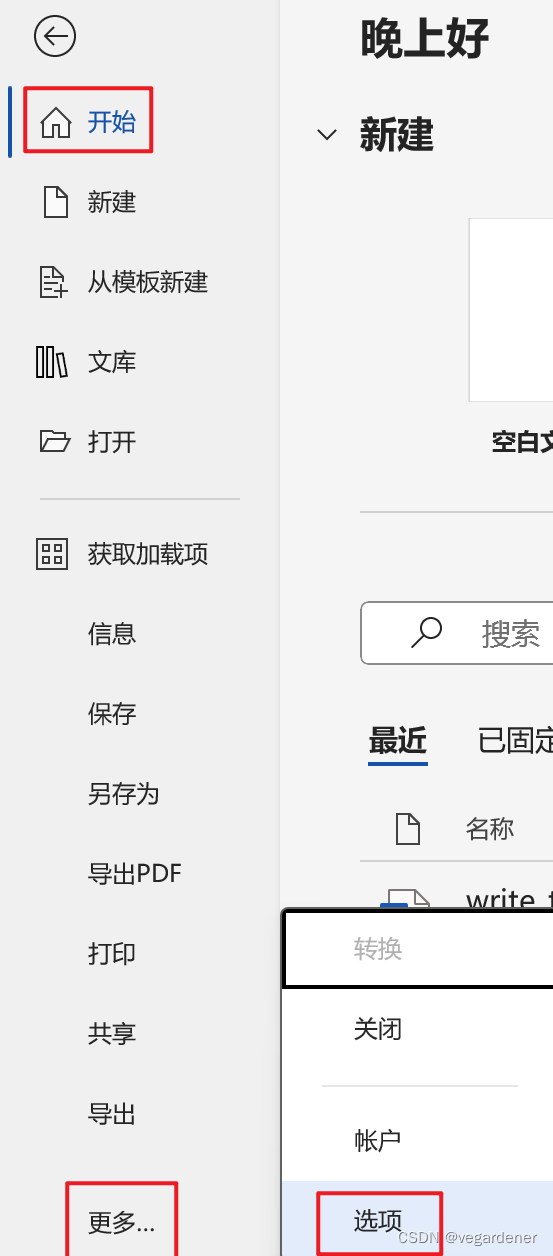Click the 搜索 input box
This screenshot has height=1256, width=553.
pyautogui.click(x=457, y=633)
